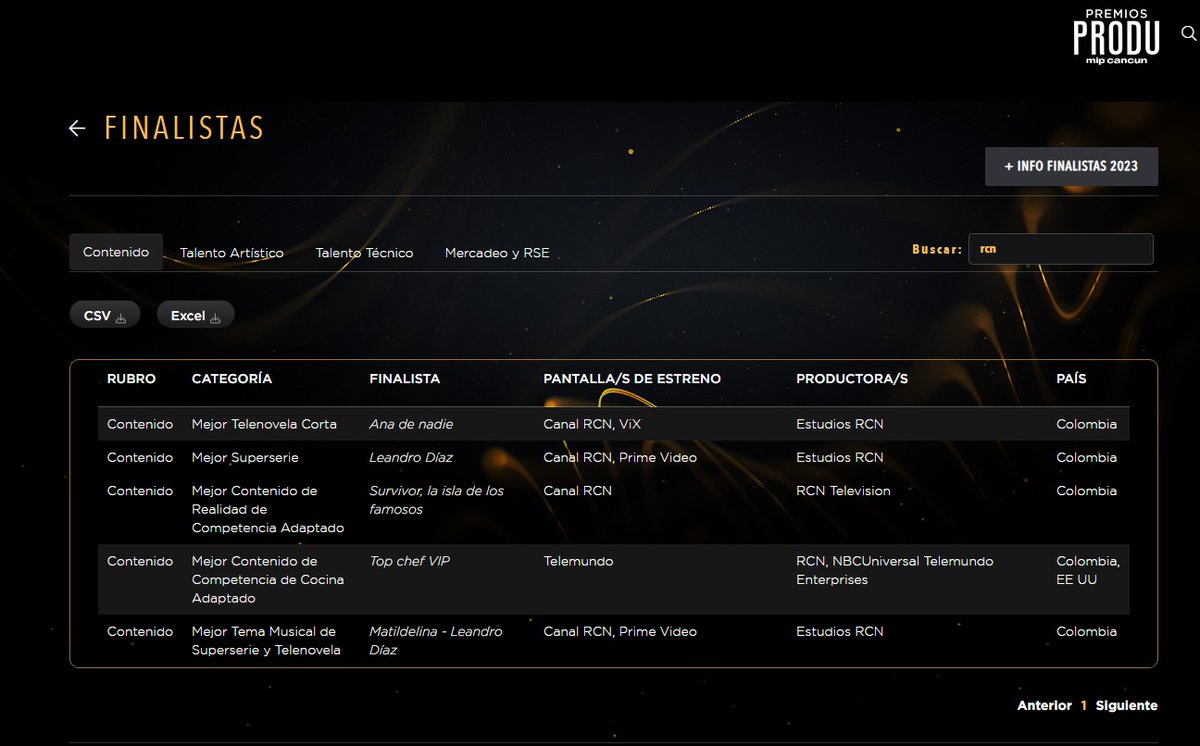Open the Mercadeo y RSE tab
The height and width of the screenshot is (746, 1200).
pos(497,253)
